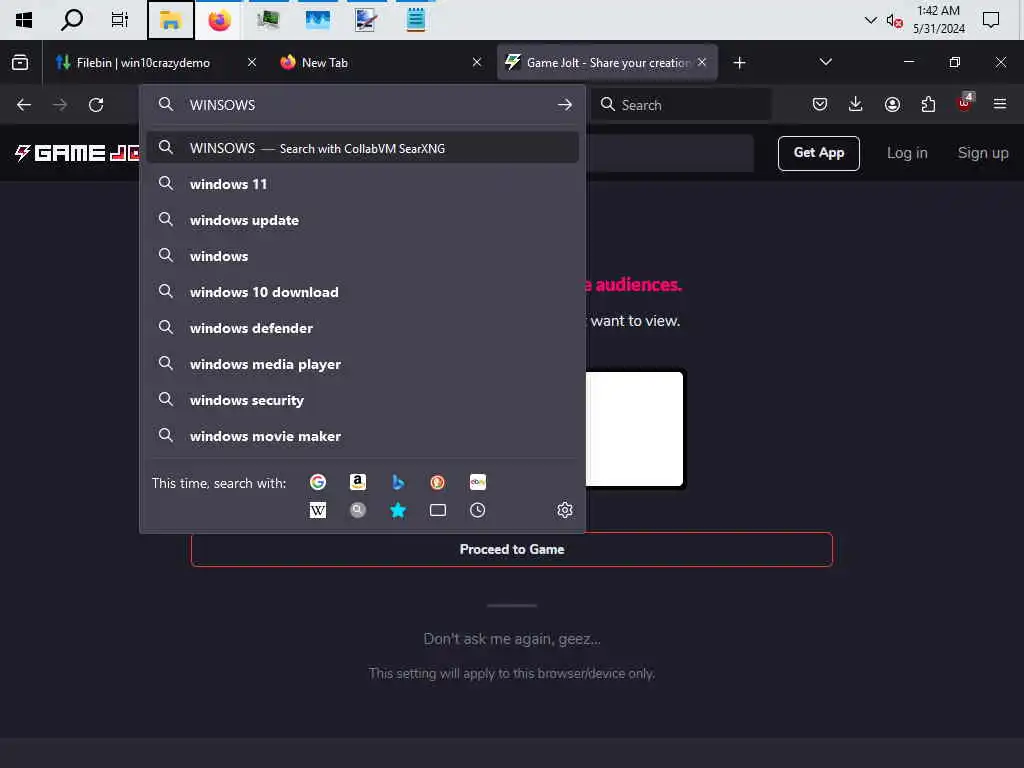Screen dimensions: 1024x768
Task: Go back to the previous page
Action: click(24, 104)
